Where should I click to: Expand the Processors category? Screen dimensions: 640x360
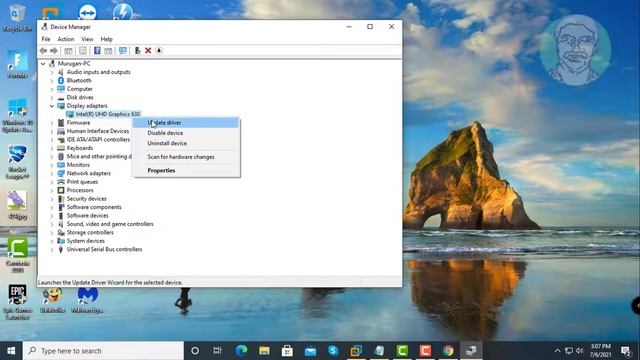(52, 190)
